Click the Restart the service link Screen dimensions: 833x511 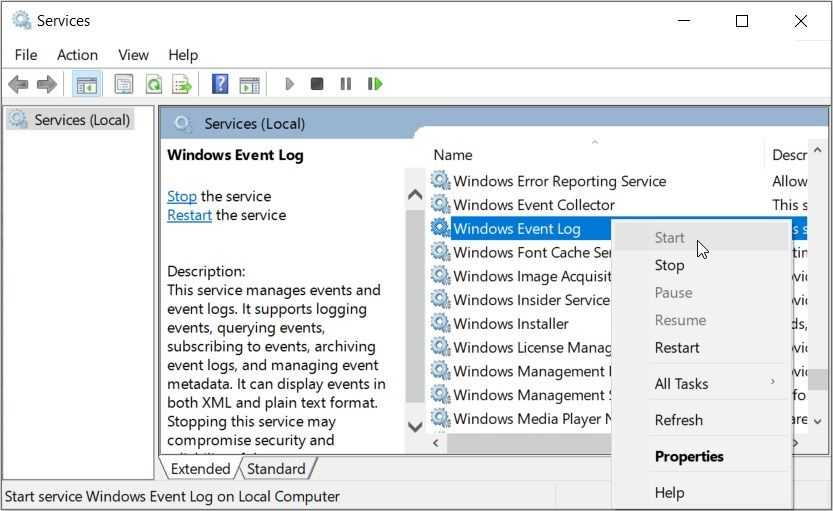click(189, 215)
